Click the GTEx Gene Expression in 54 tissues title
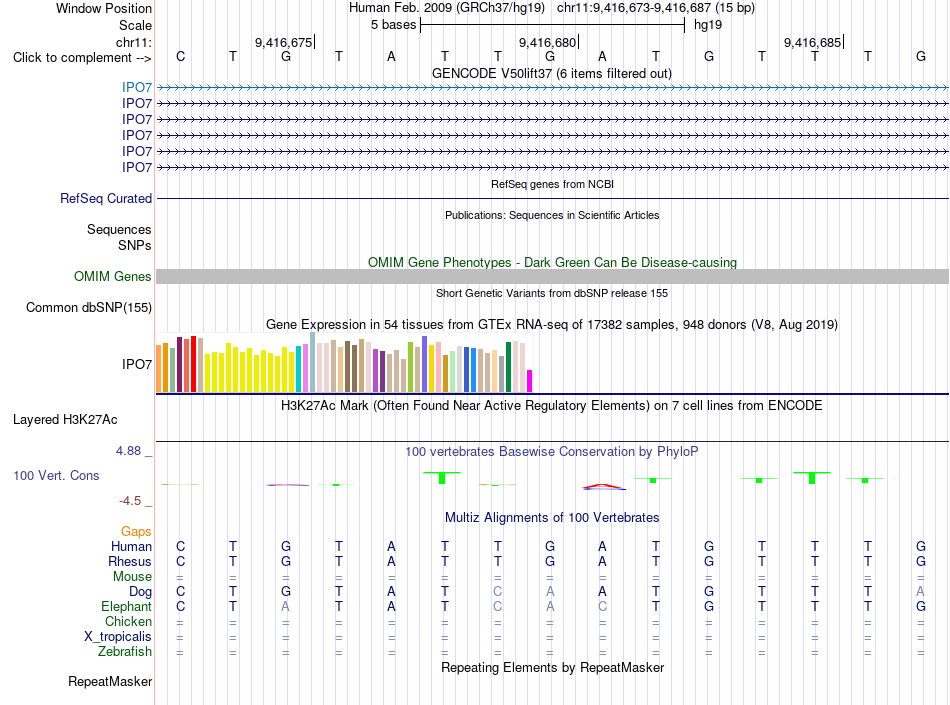The width and height of the screenshot is (950, 705). [552, 325]
